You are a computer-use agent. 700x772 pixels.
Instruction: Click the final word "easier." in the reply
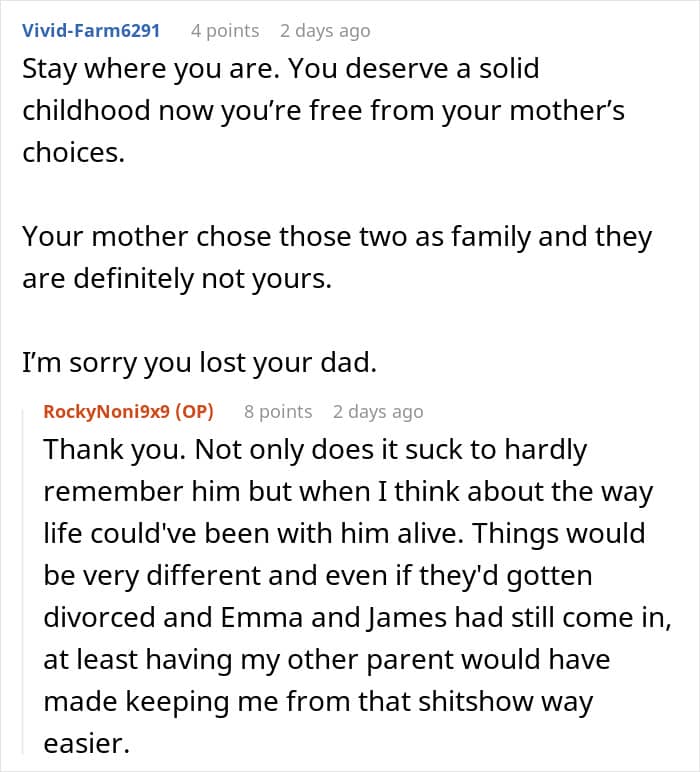(x=86, y=744)
